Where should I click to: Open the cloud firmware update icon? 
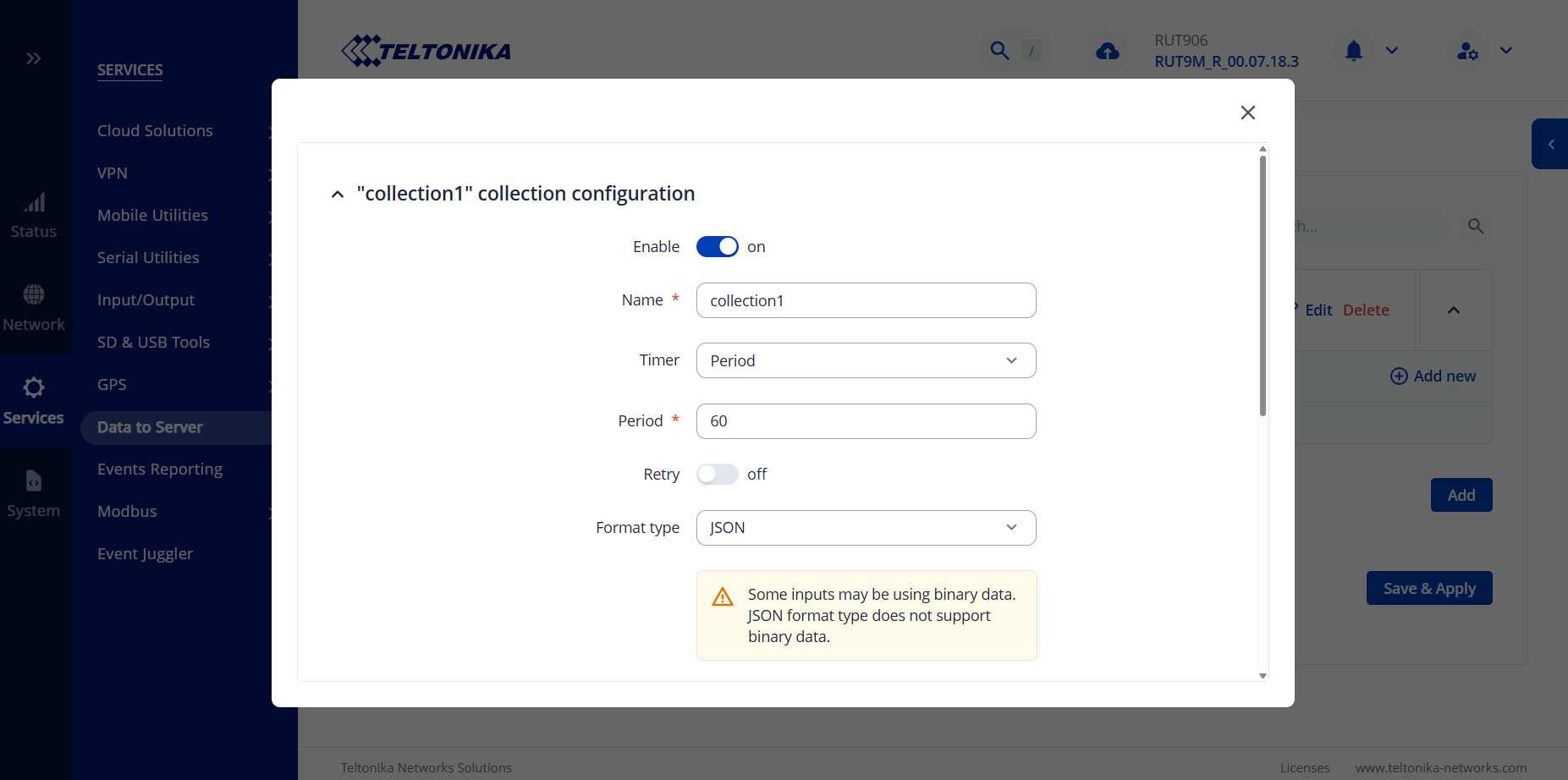[1107, 52]
